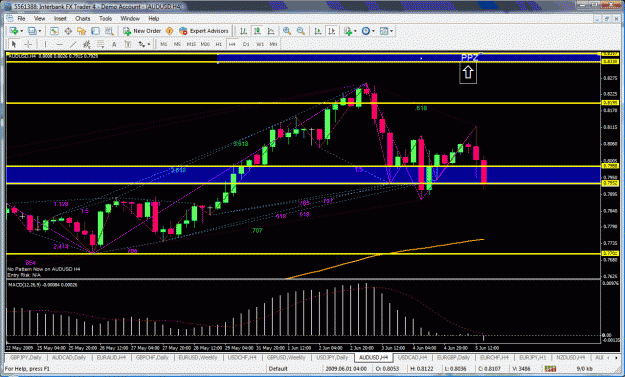Open the Periods clock button
The height and width of the screenshot is (377, 625).
click(366, 31)
